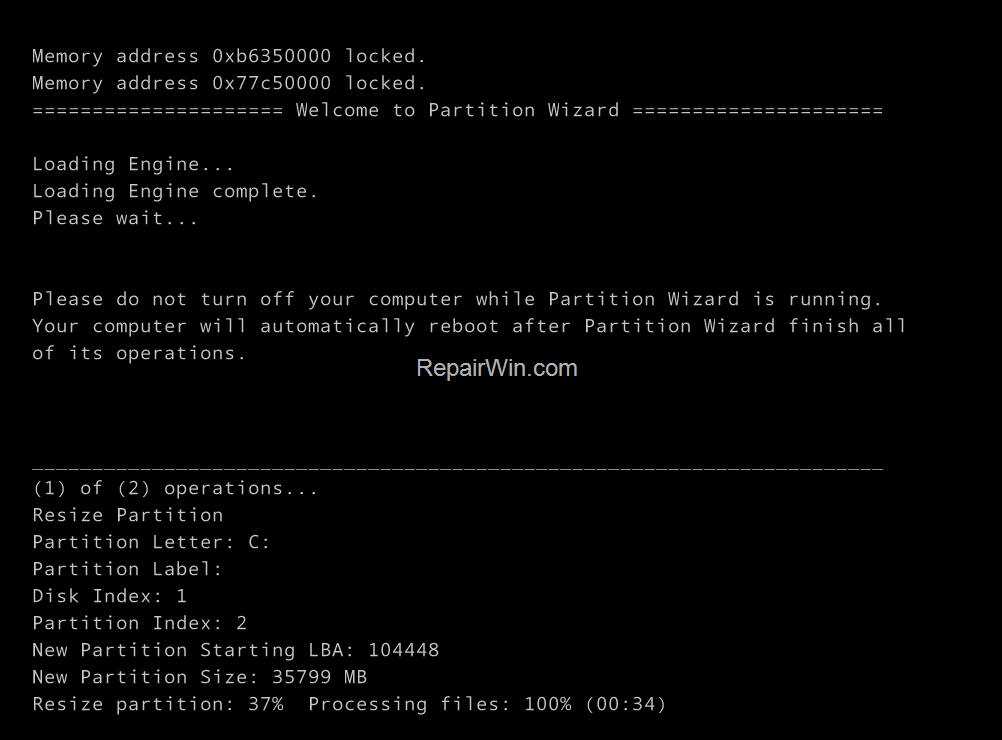Click the memory address 0x77c50000 line

point(229,83)
